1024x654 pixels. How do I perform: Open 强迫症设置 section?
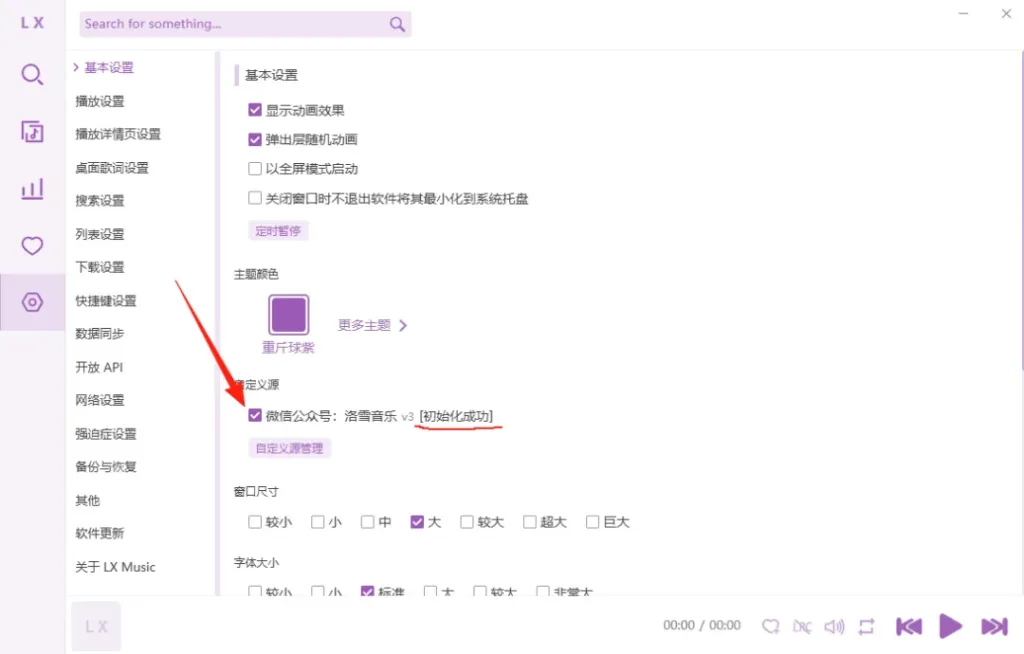click(106, 434)
